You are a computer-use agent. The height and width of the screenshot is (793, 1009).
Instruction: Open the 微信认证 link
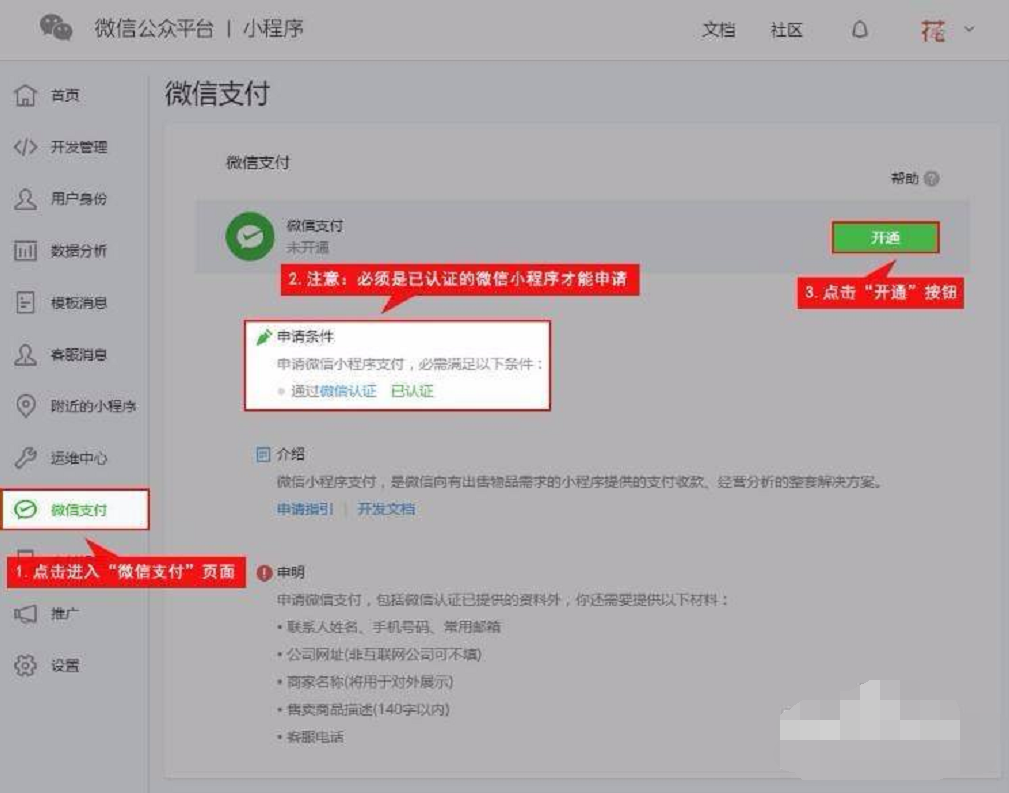[348, 391]
